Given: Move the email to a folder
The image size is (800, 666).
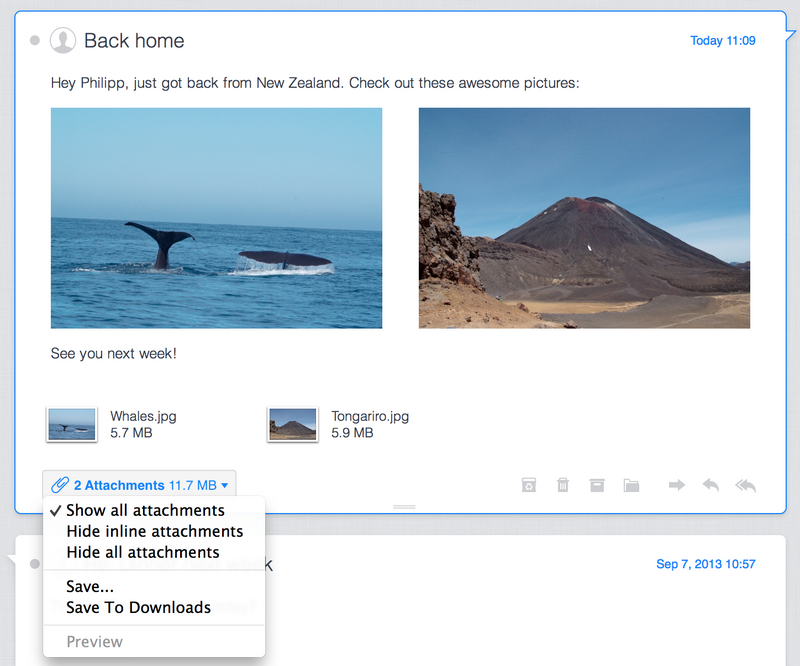Looking at the screenshot, I should [x=631, y=485].
